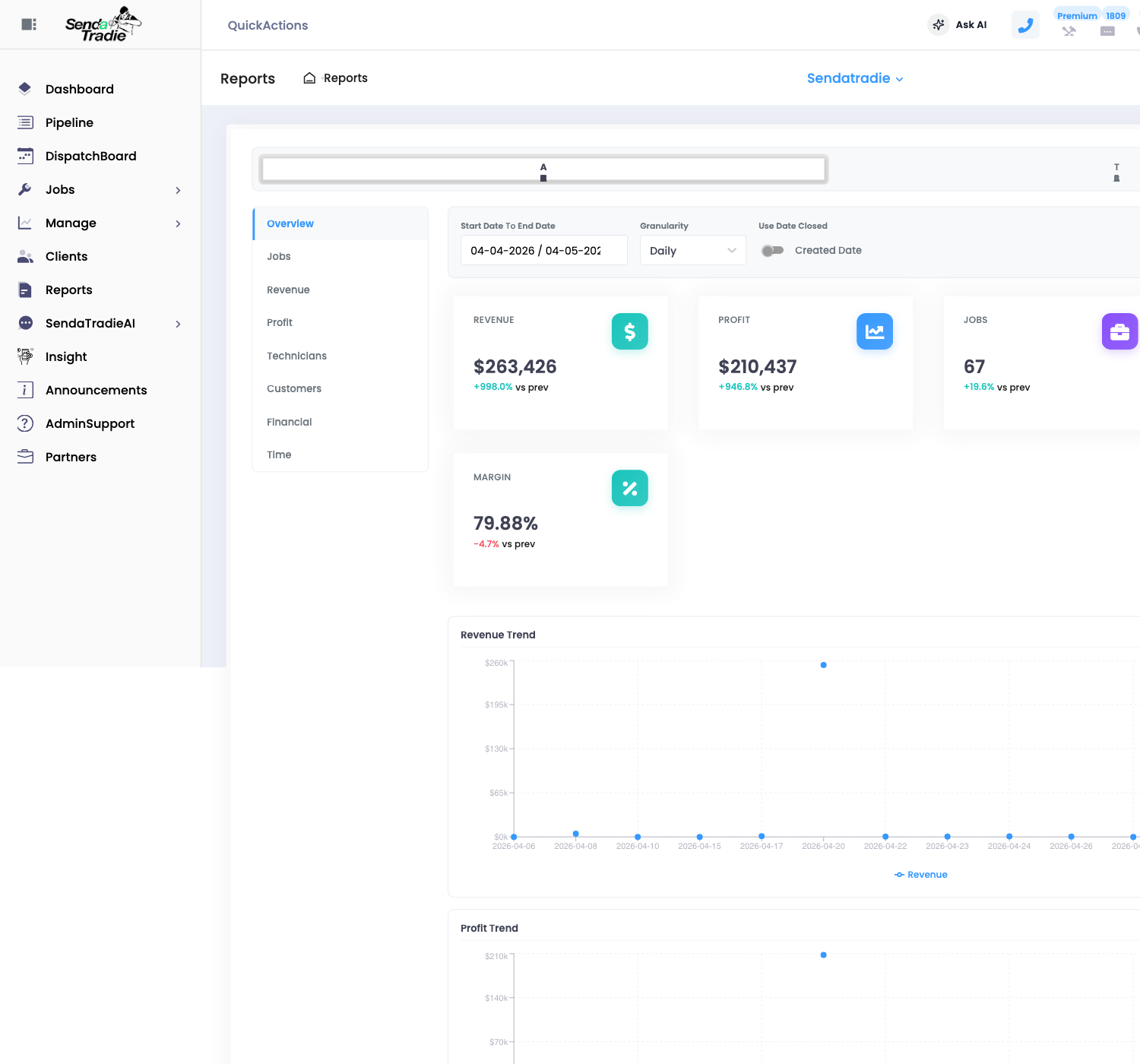The image size is (1140, 1064).
Task: Click the Reports breadcrumb link
Action: (x=346, y=78)
